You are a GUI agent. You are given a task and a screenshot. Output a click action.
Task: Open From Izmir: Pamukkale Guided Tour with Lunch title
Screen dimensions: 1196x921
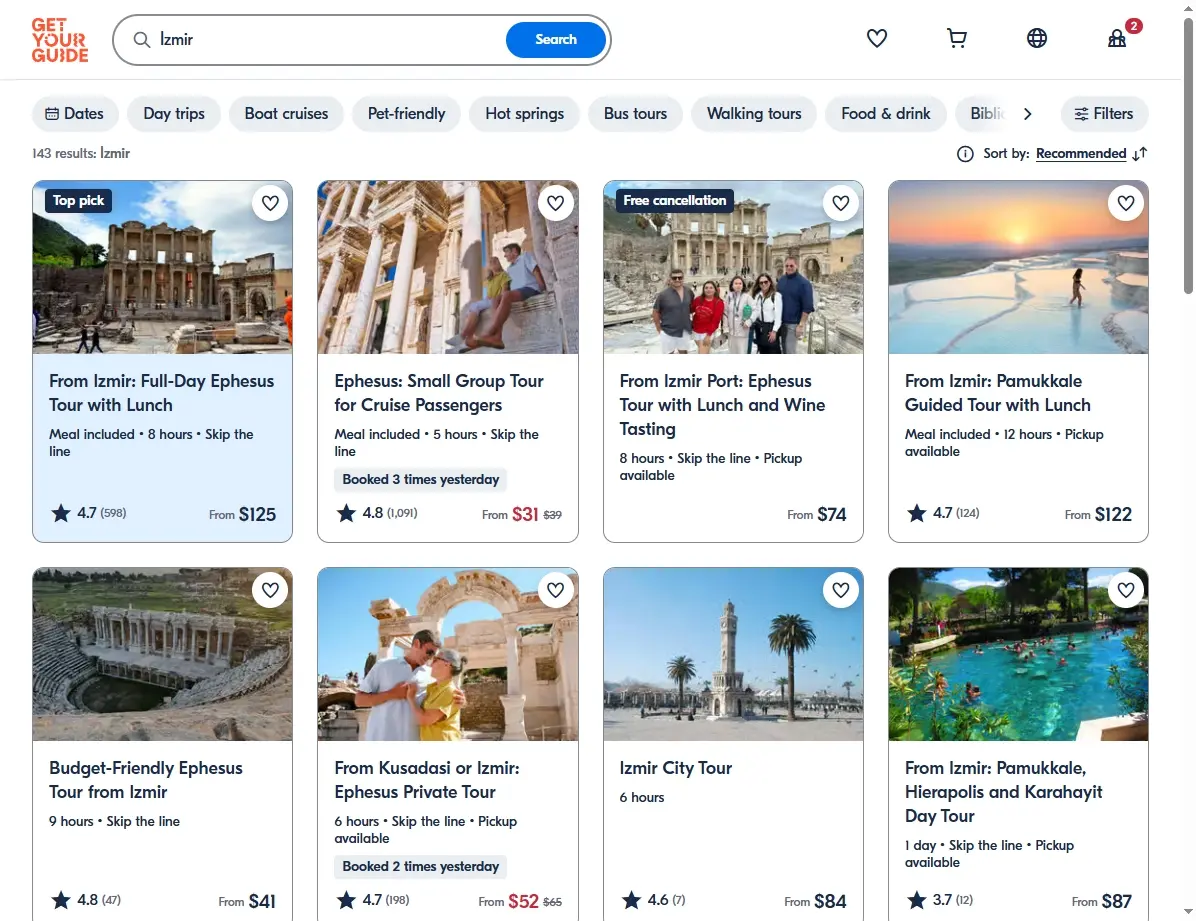(998, 393)
